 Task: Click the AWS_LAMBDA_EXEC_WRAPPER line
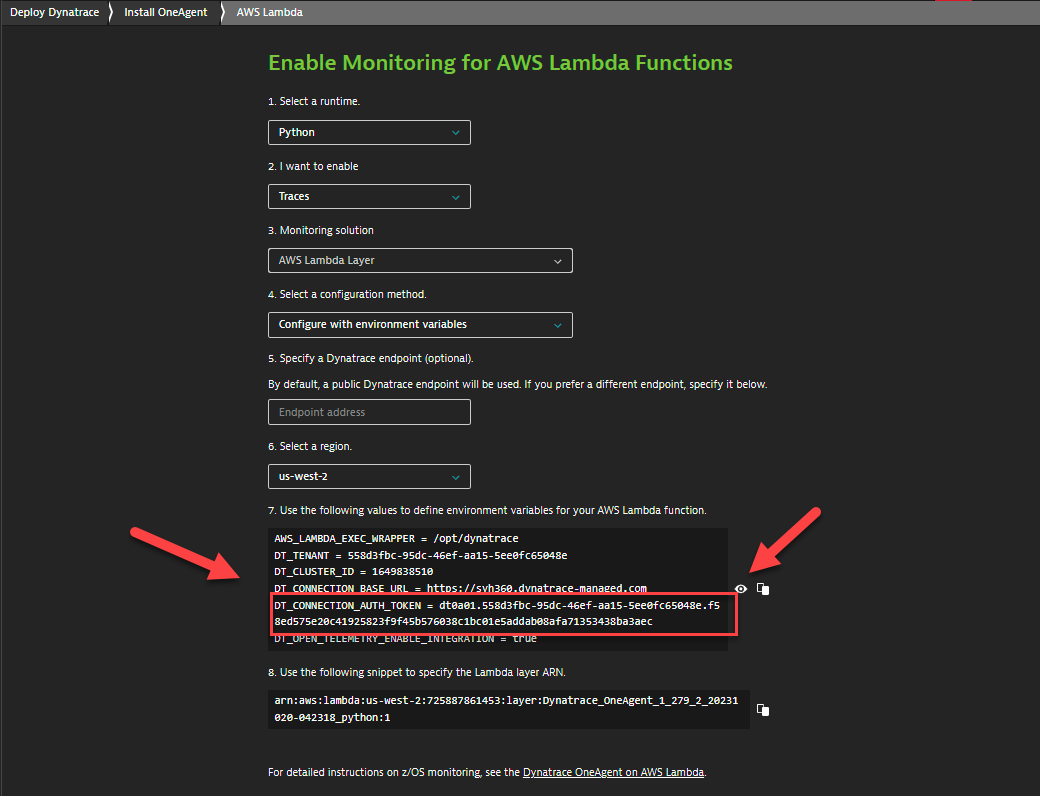(396, 539)
